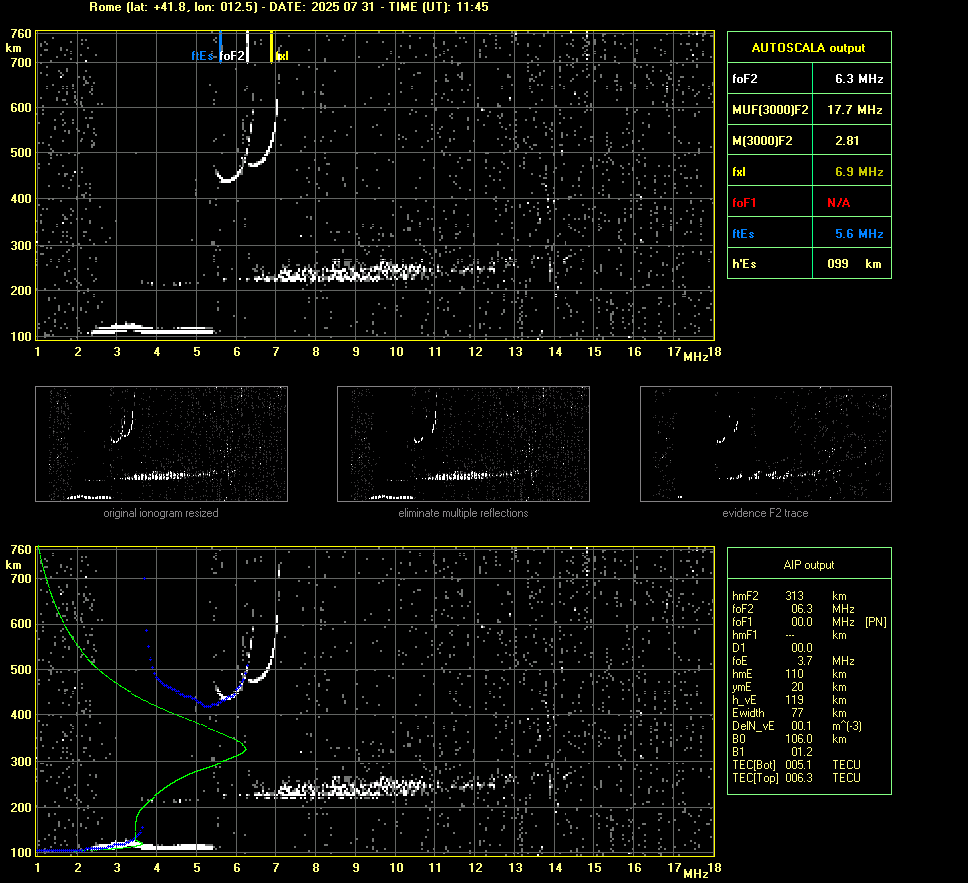Click the foF1 '00.0 MHz [PN]' row
The height and width of the screenshot is (883, 968).
[x=809, y=622]
